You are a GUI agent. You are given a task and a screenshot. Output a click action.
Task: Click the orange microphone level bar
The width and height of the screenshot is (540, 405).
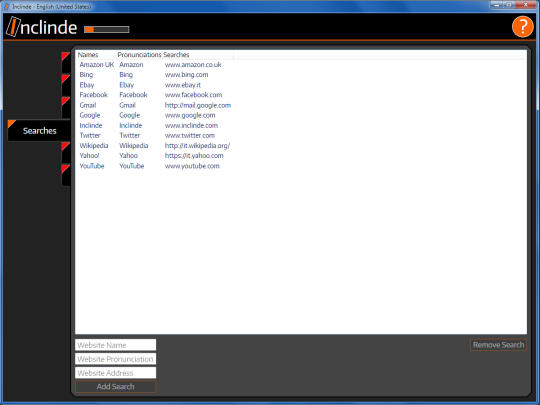point(107,30)
